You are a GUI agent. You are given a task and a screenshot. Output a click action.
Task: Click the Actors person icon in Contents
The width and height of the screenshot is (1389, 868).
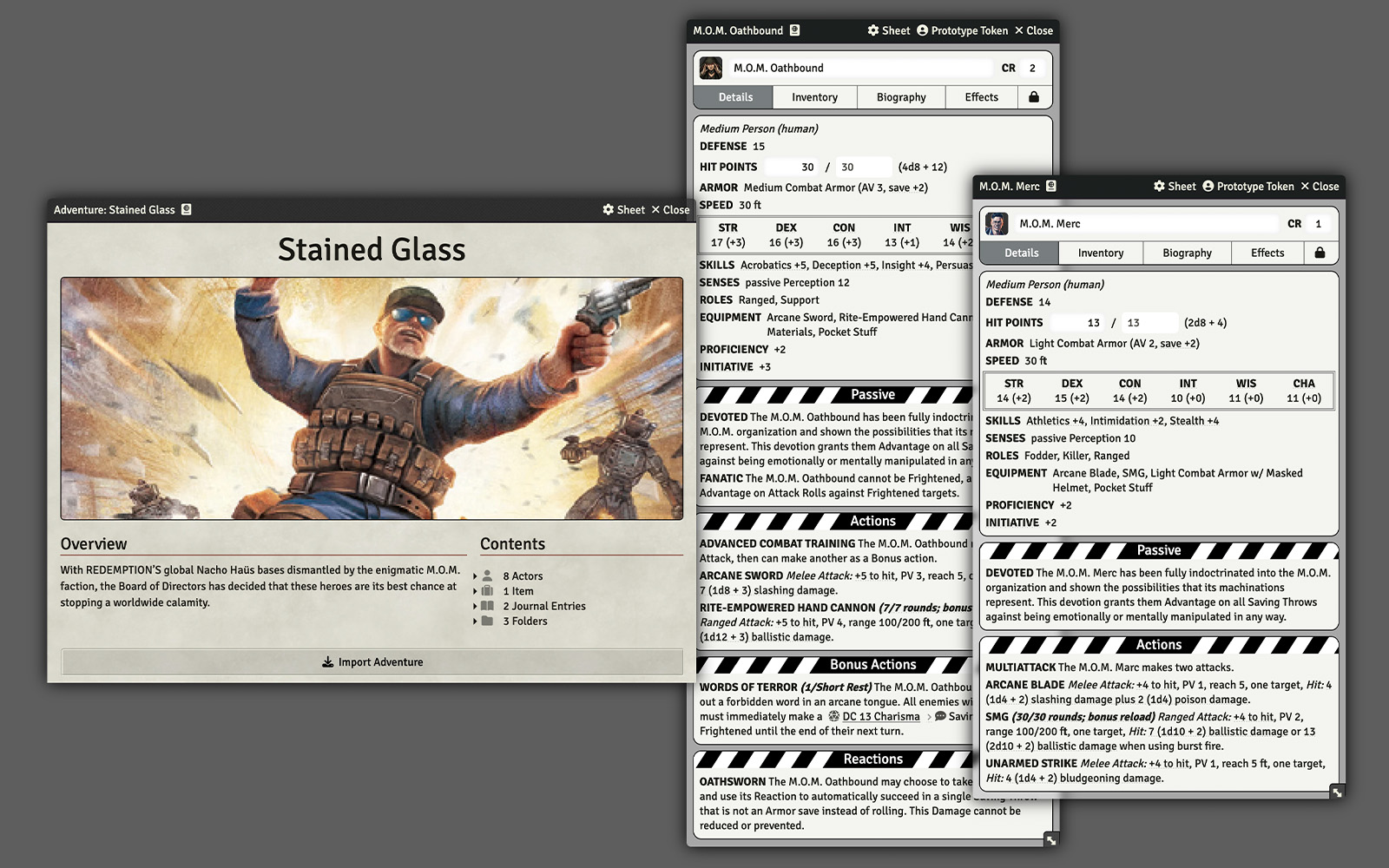tap(487, 575)
